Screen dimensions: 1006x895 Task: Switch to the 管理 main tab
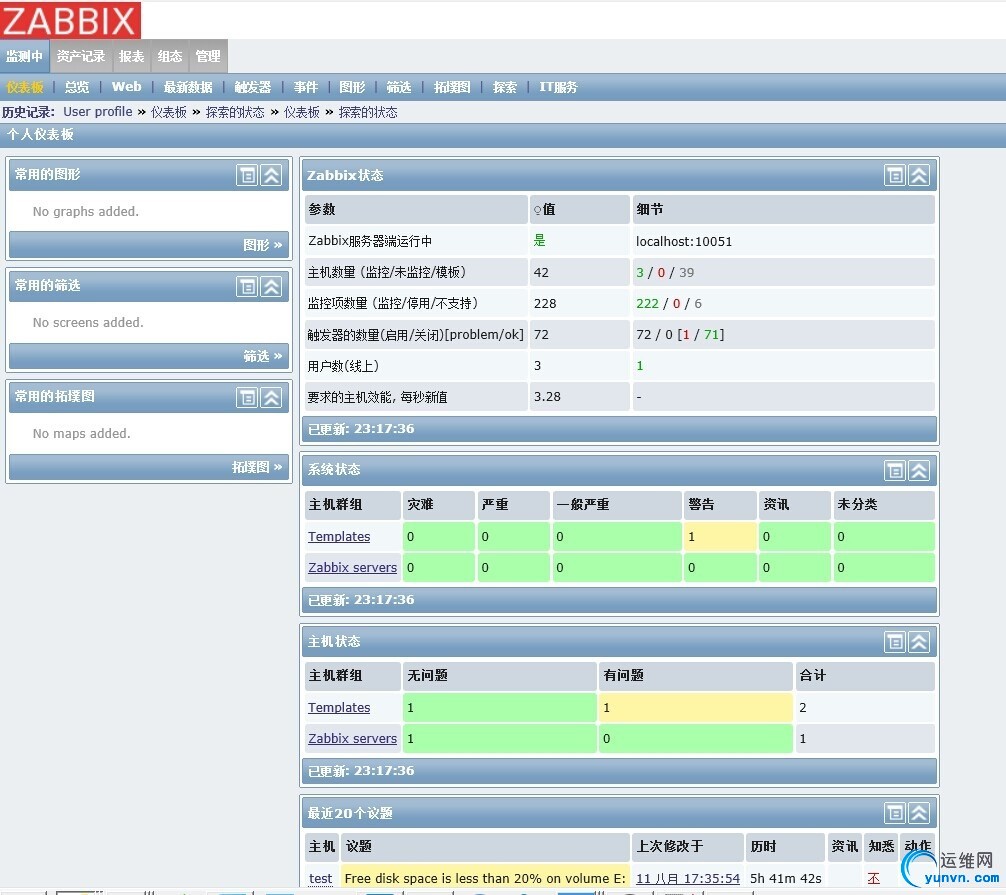(209, 56)
